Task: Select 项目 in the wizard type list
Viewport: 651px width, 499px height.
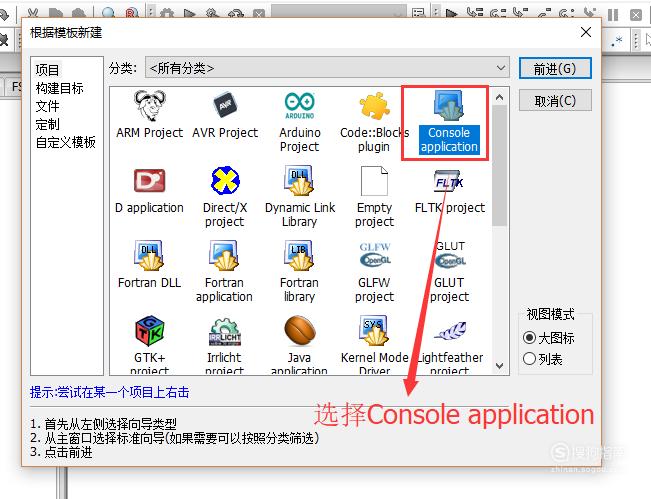Action: point(47,70)
